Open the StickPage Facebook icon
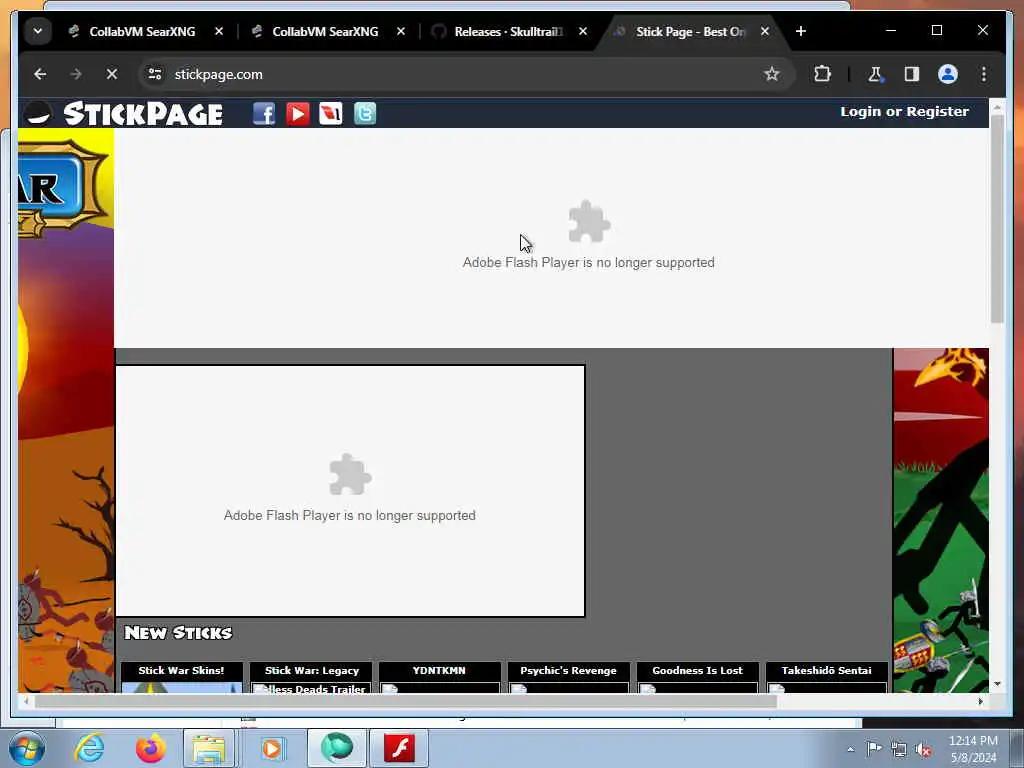This screenshot has height=768, width=1024. tap(264, 114)
